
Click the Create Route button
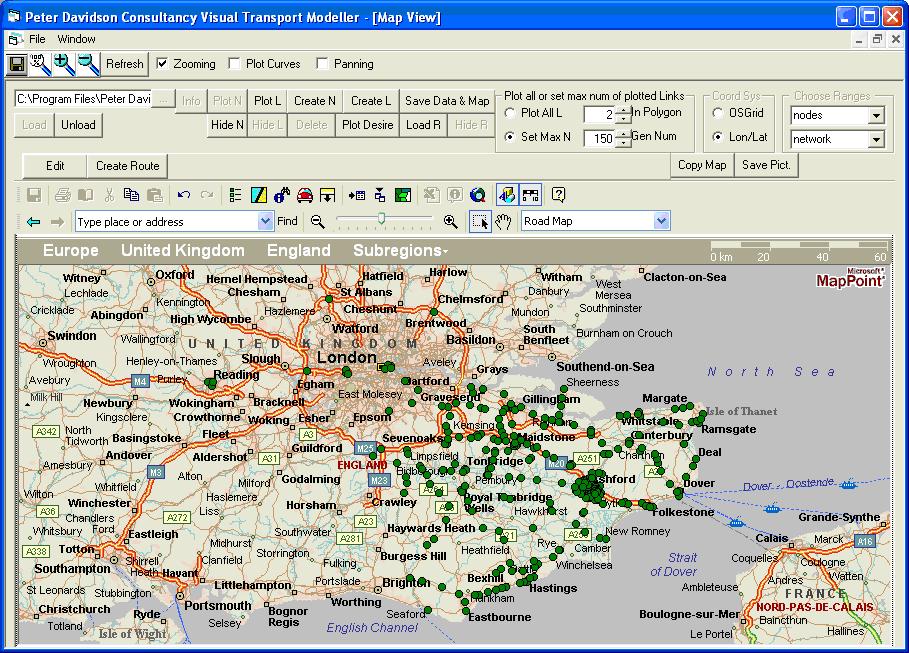pos(127,166)
